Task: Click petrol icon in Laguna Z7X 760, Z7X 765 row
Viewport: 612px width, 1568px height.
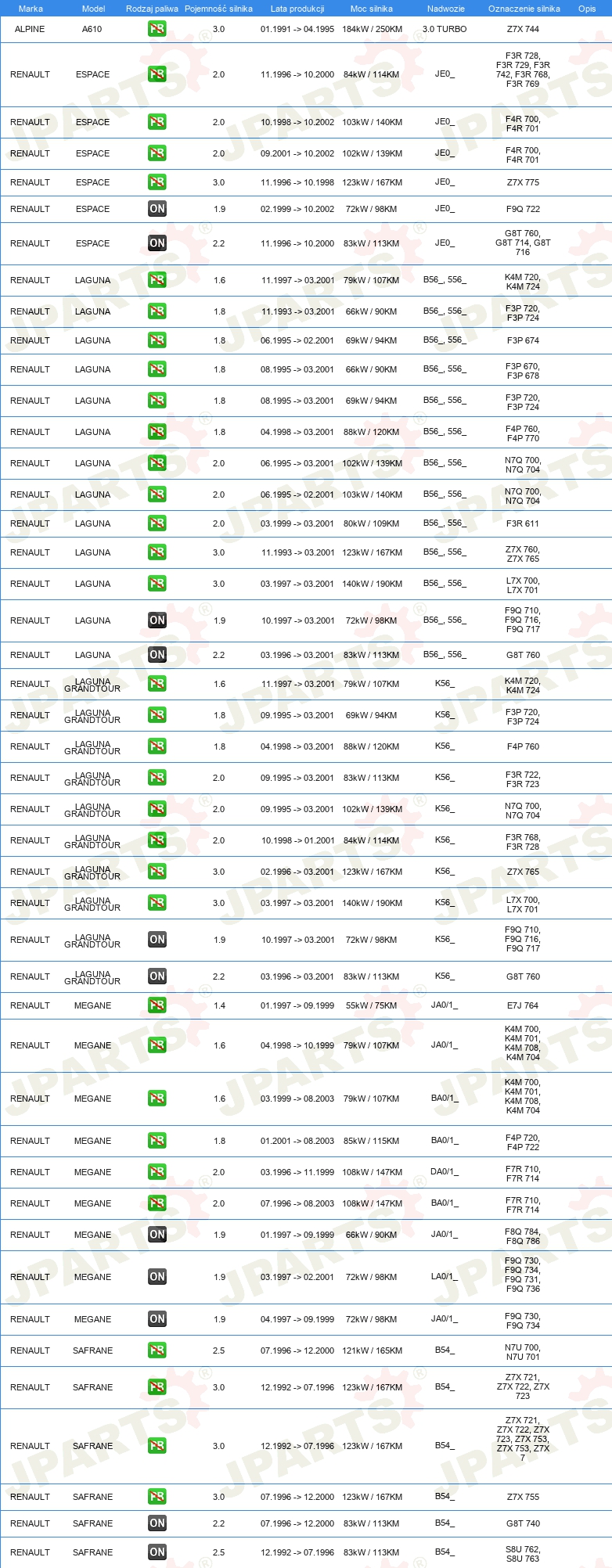Action: pos(157,552)
